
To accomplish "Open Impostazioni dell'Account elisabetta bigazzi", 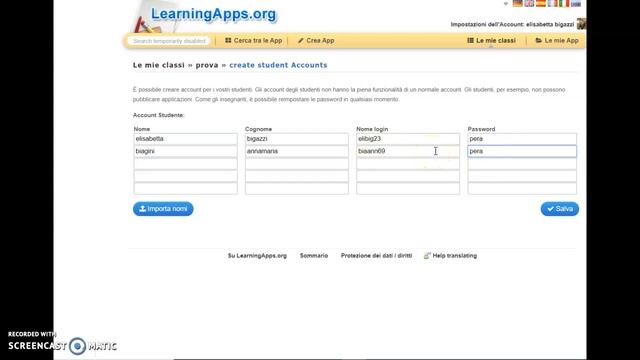I will [x=512, y=24].
